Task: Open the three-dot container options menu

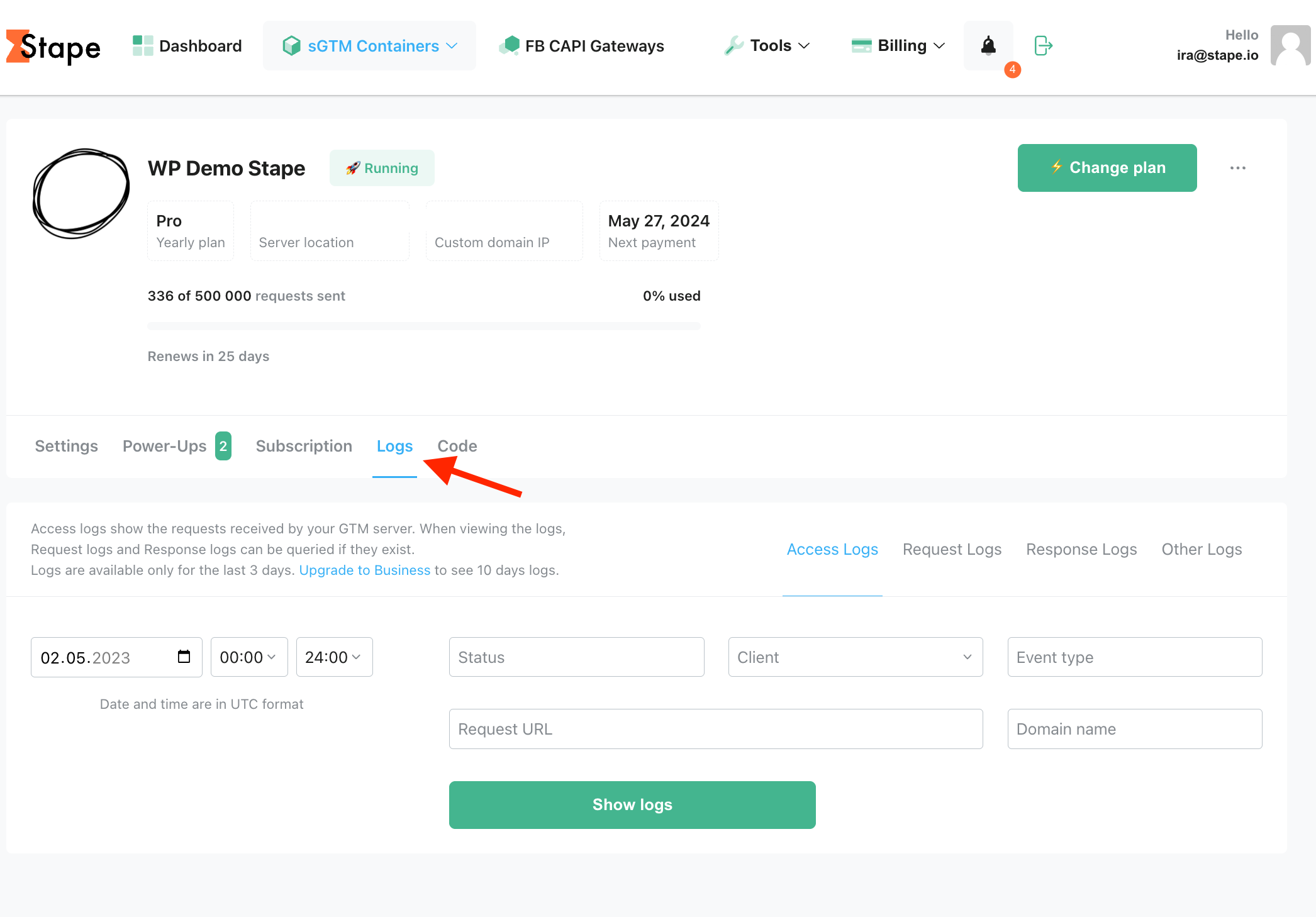Action: [1237, 168]
